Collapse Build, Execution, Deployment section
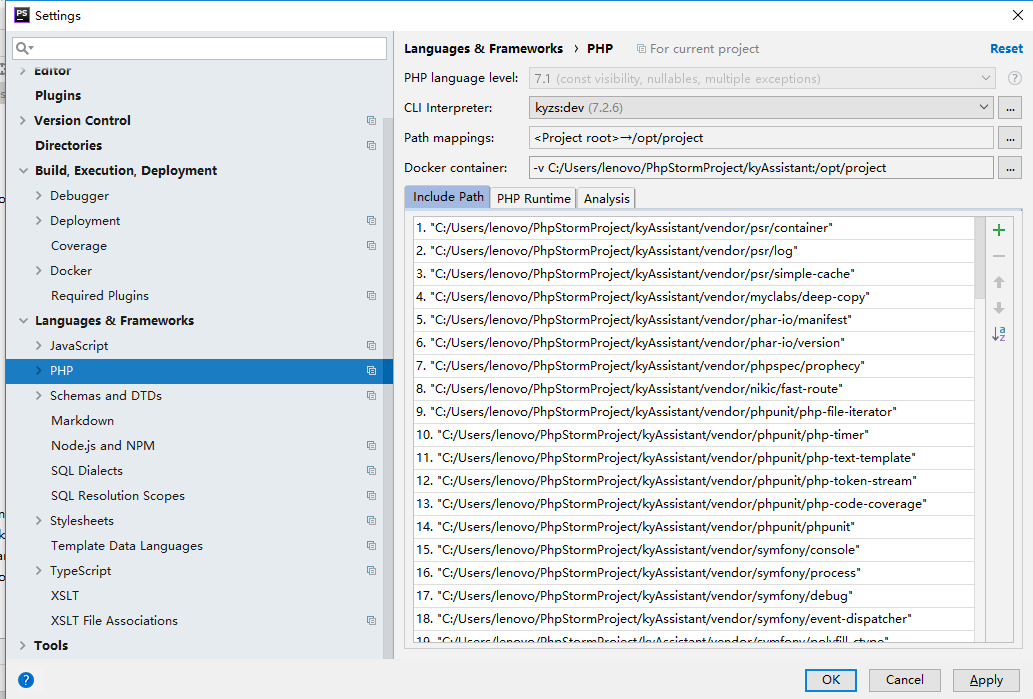The height and width of the screenshot is (699, 1033). click(23, 171)
